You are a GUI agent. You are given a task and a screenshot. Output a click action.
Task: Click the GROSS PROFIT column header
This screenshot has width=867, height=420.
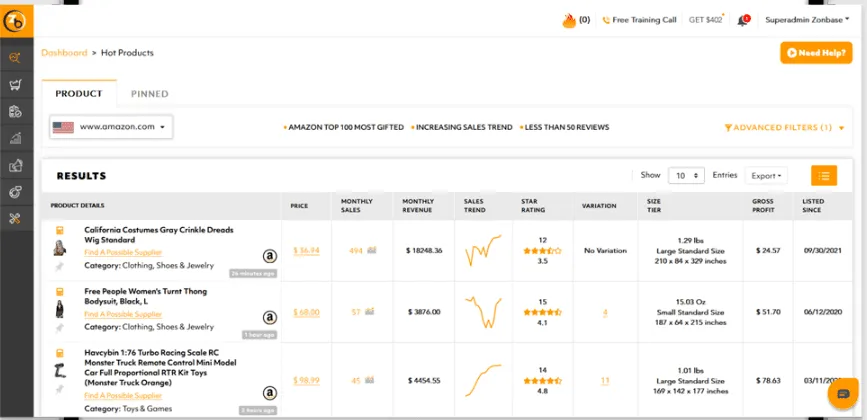click(763, 206)
